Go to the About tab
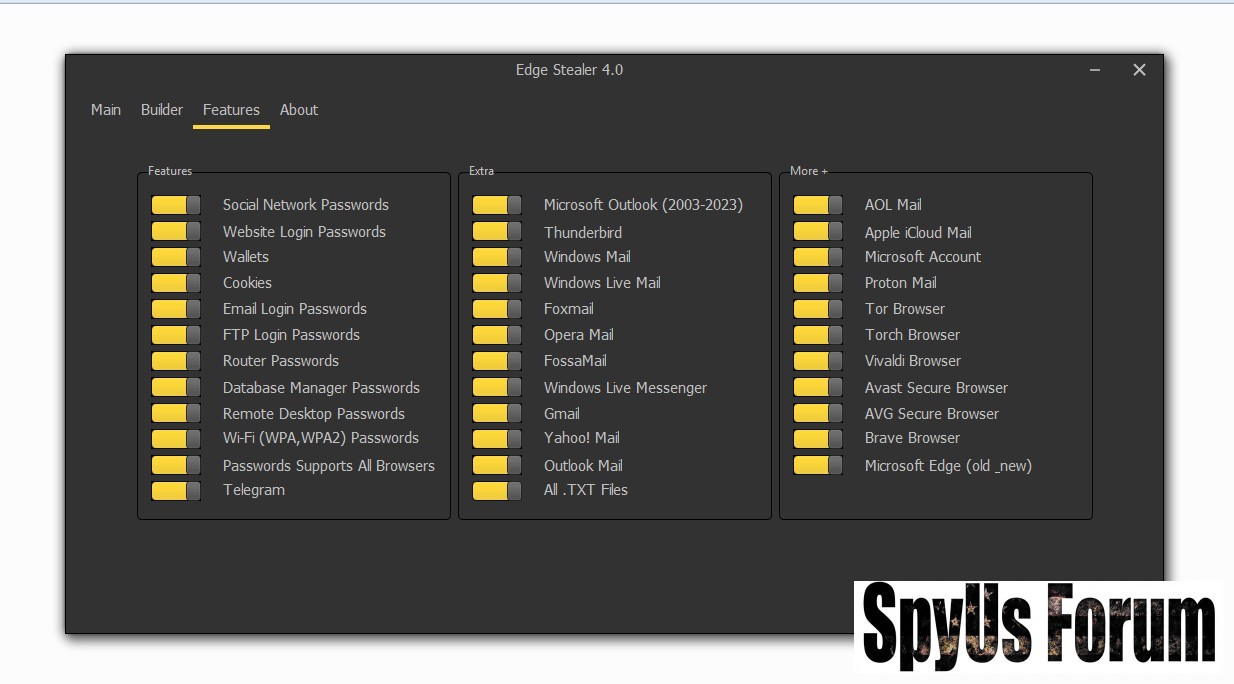 (x=299, y=110)
